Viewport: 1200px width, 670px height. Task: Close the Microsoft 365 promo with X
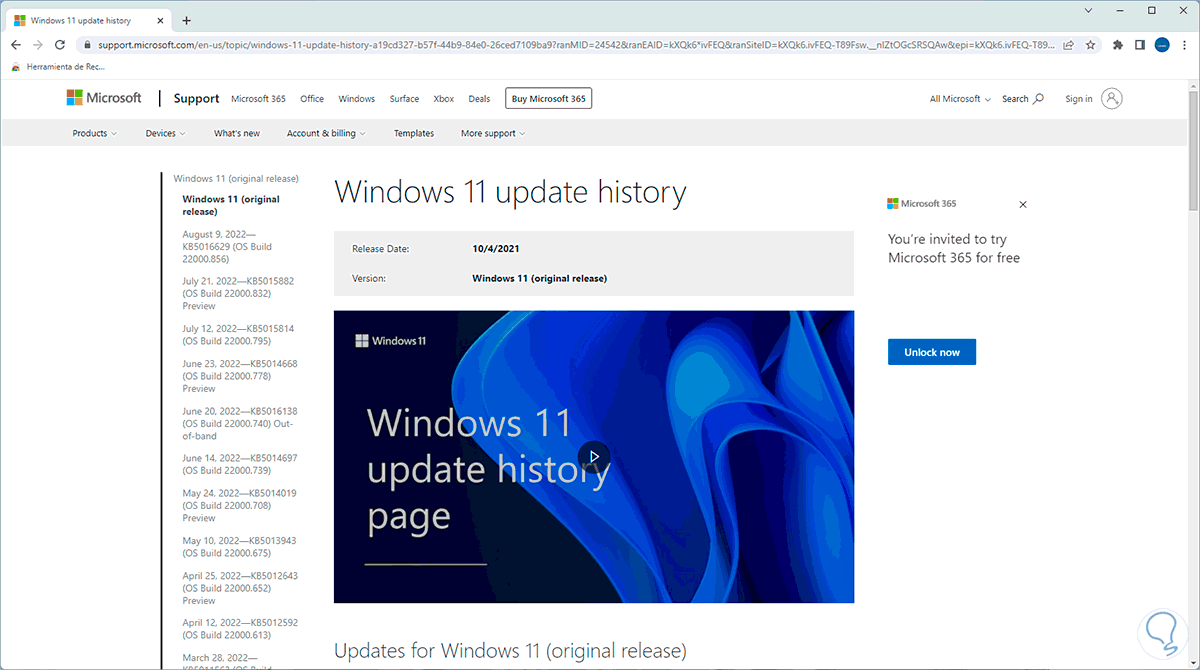click(x=1022, y=204)
